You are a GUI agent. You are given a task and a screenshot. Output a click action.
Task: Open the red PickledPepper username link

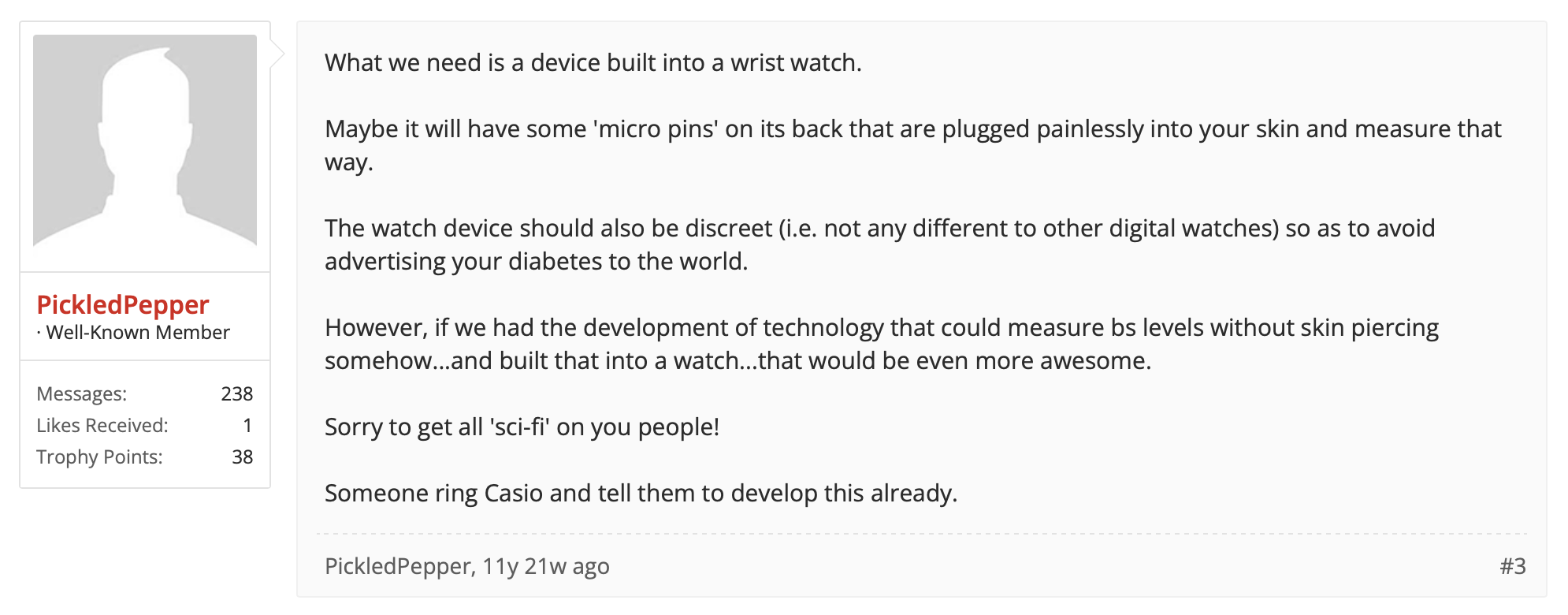(123, 305)
